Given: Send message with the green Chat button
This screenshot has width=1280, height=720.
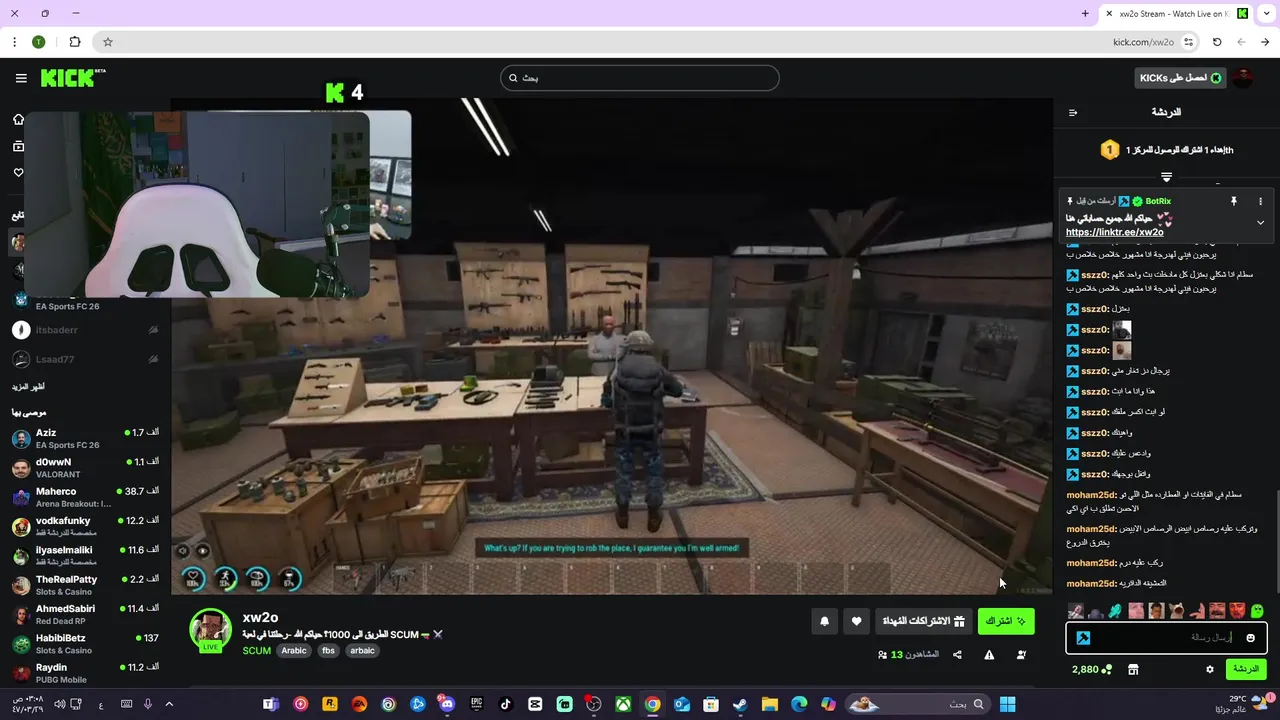Looking at the screenshot, I should coord(1246,669).
